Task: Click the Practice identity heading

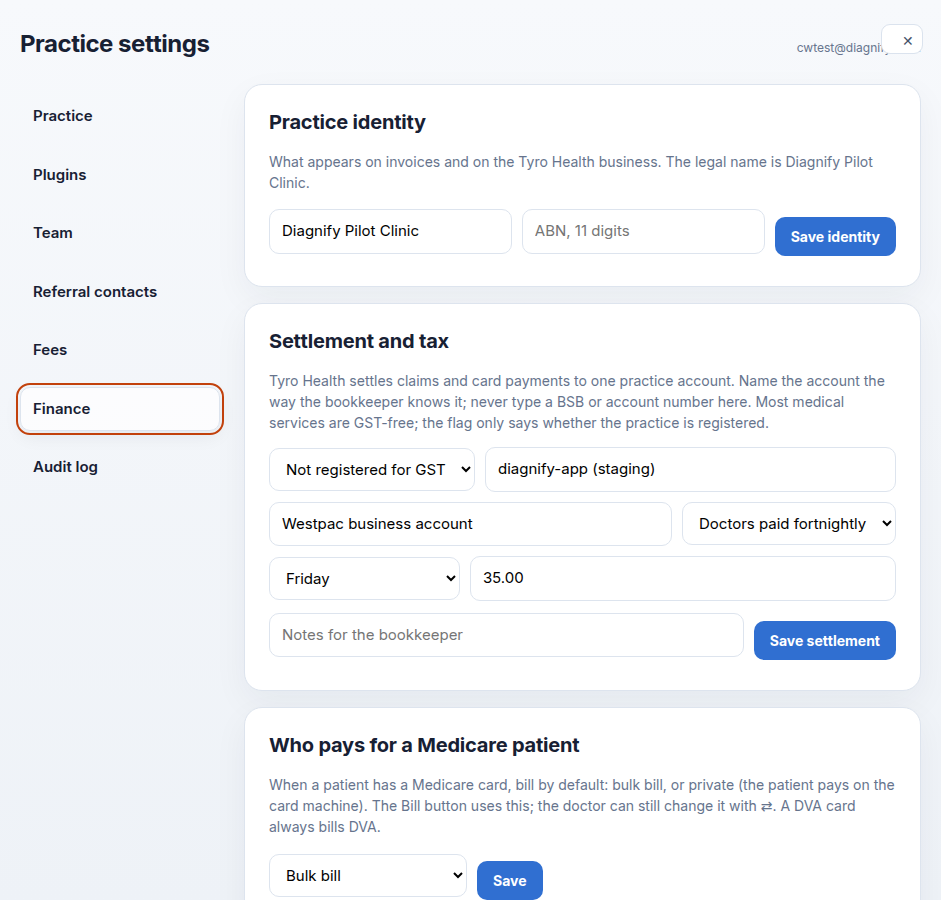Action: [347, 122]
